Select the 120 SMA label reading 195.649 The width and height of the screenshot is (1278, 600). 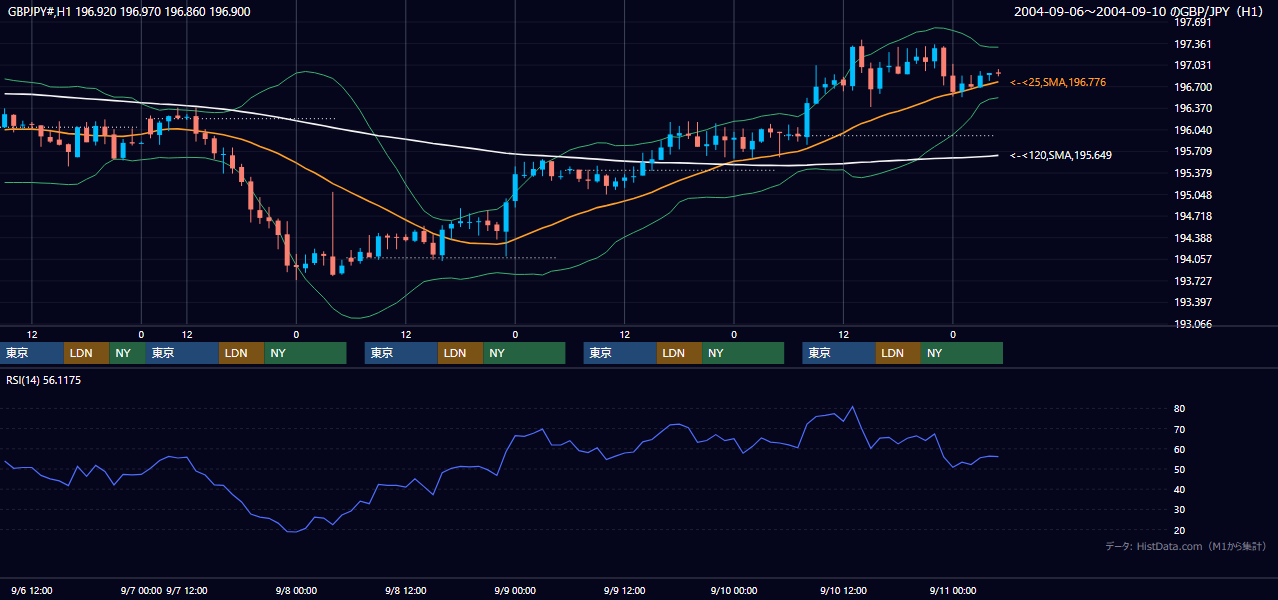(1061, 155)
